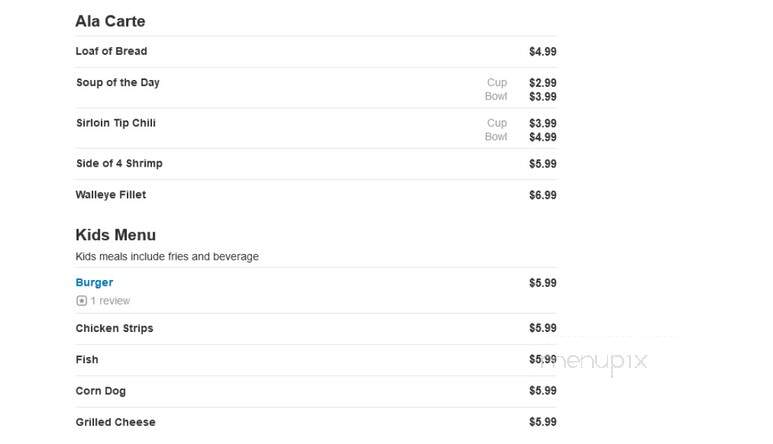Select the Corn Dog item
The width and height of the screenshot is (773, 444).
pyautogui.click(x=101, y=391)
